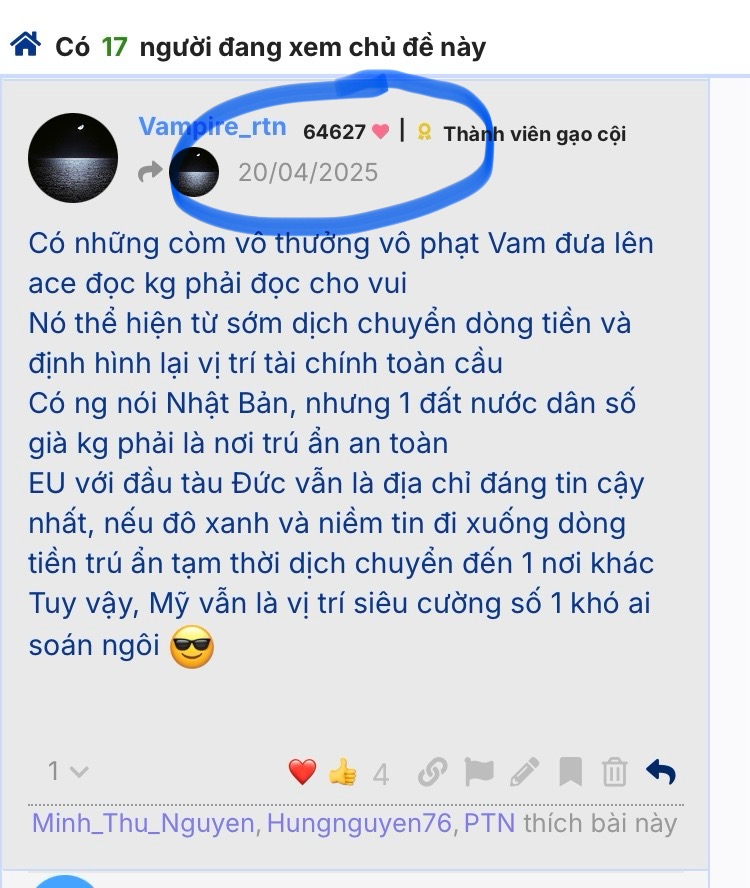Screen dimensions: 750x888
Task: Copy post link with chain icon
Action: (432, 772)
